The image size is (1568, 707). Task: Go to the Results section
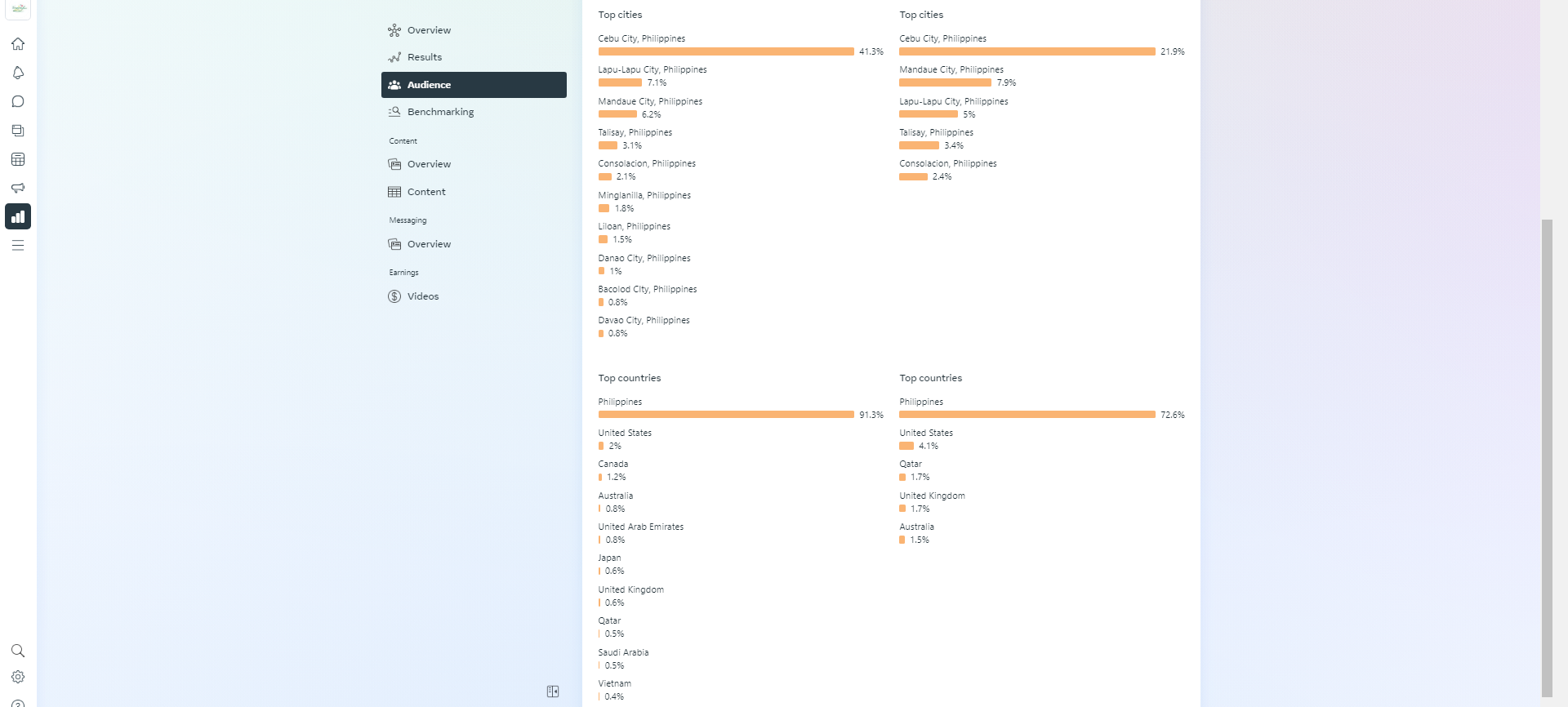474,57
